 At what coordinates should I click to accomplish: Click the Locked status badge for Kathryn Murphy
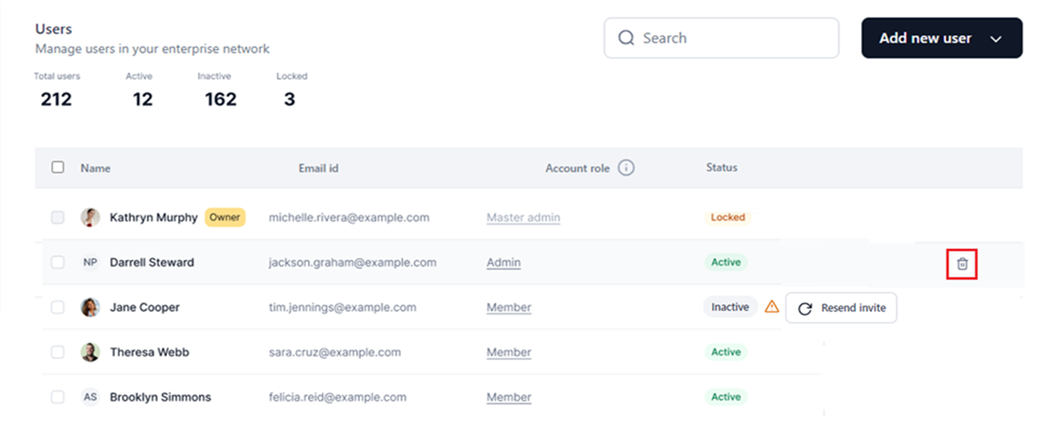727,217
